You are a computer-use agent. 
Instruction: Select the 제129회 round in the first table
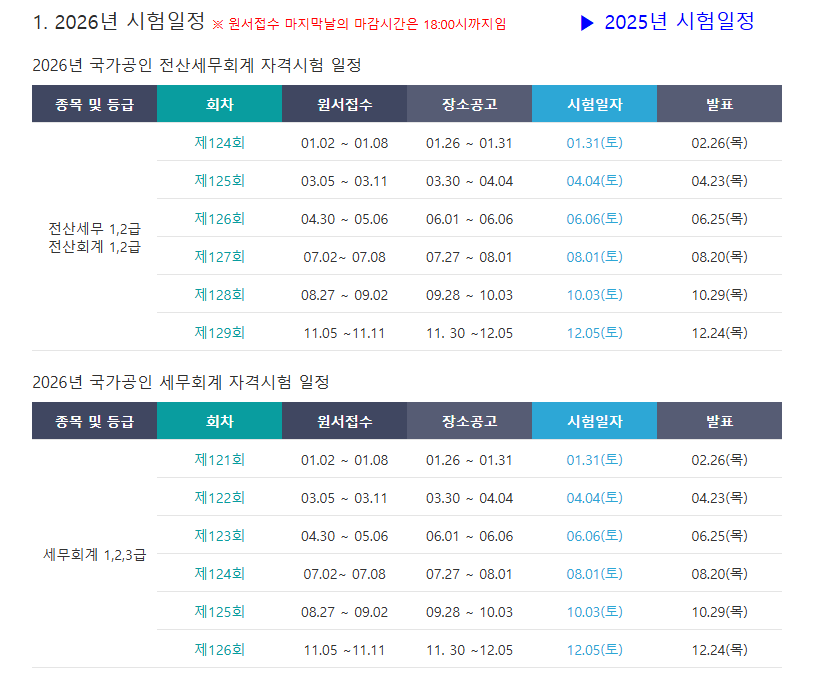coord(219,332)
